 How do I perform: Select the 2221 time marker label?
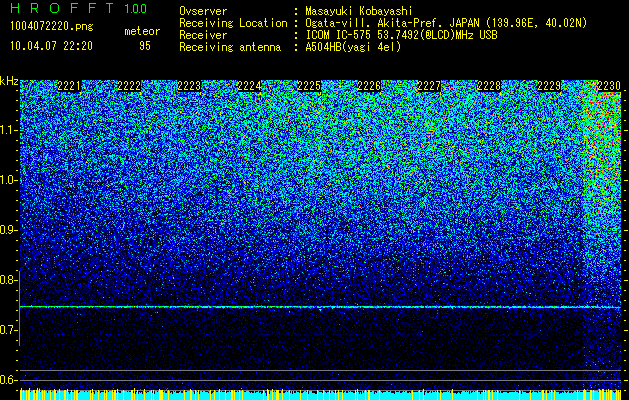[69, 86]
